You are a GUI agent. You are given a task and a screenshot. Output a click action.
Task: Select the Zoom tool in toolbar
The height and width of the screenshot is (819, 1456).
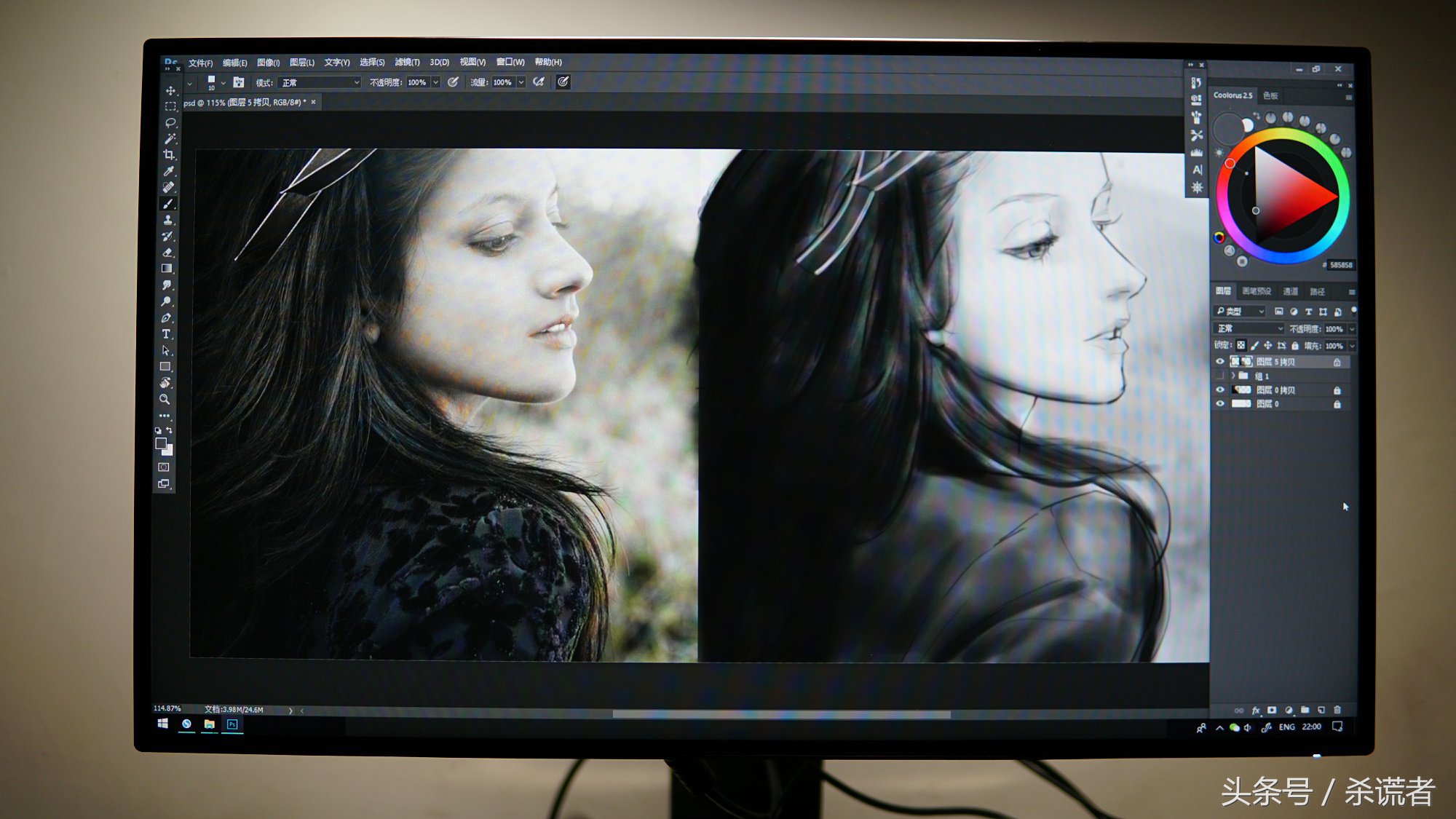coord(165,399)
